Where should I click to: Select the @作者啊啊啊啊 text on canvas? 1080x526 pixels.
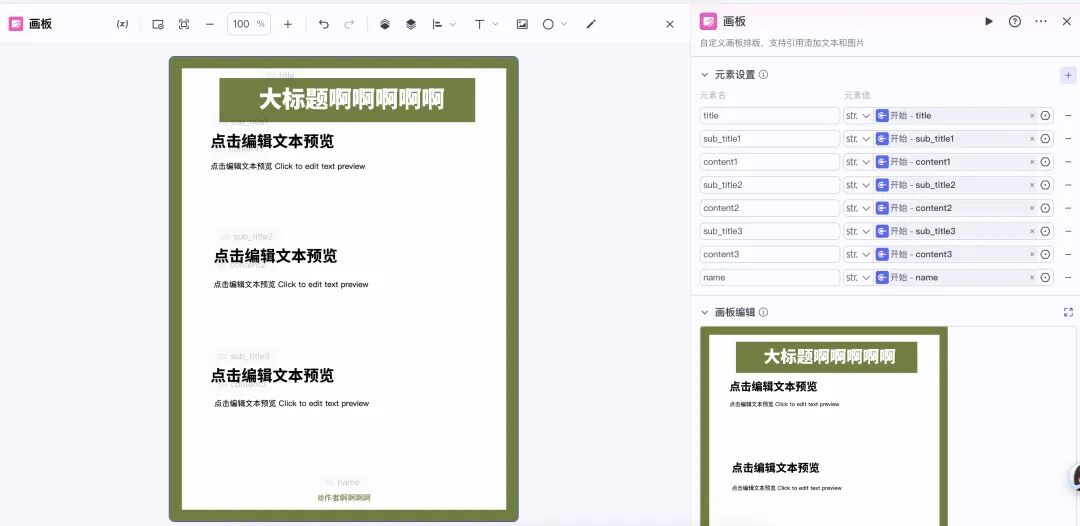344,498
